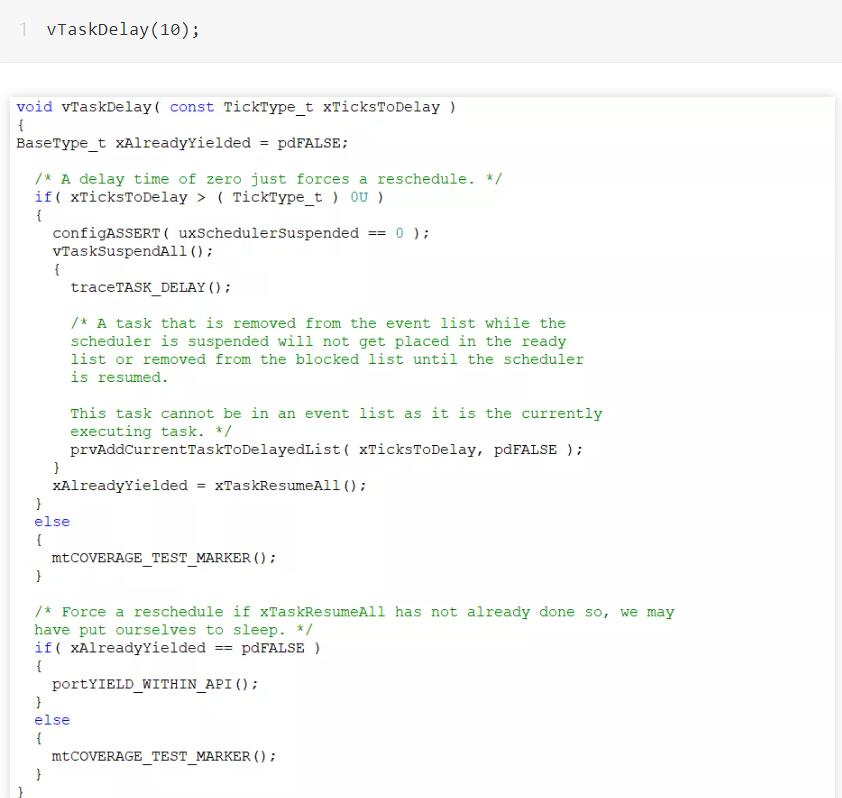This screenshot has height=798, width=842.
Task: Click comment text 'executing task. */'
Action: (x=151, y=431)
